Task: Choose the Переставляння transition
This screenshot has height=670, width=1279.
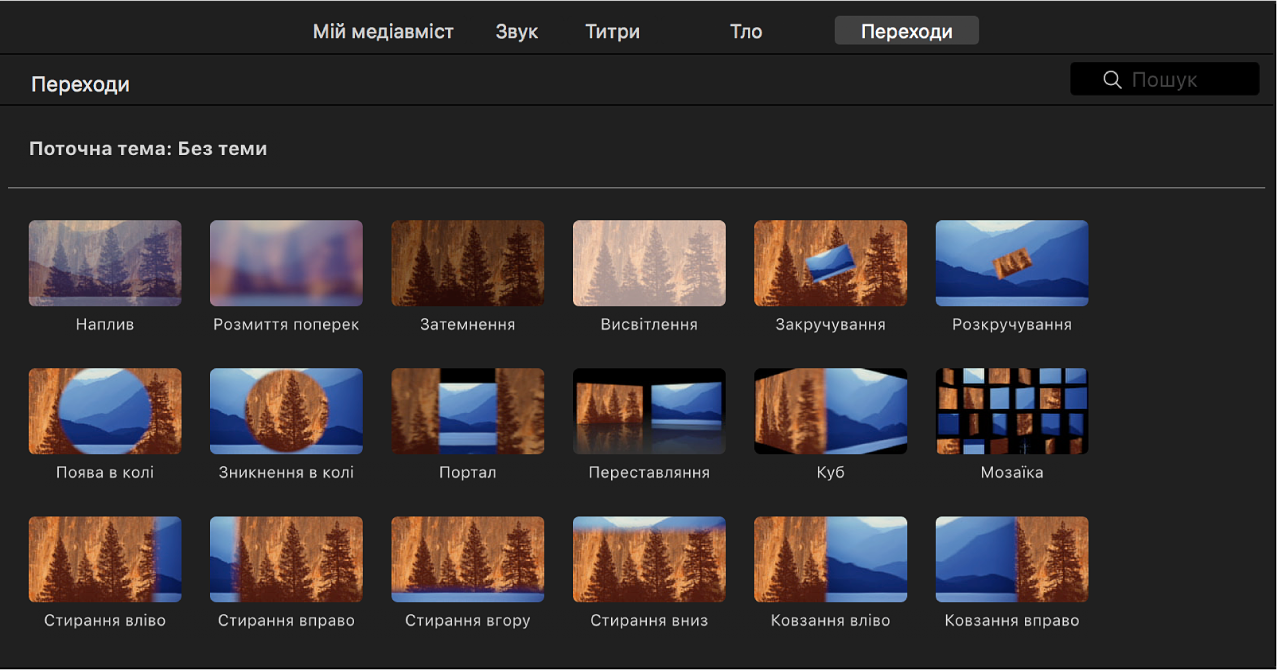Action: point(649,411)
